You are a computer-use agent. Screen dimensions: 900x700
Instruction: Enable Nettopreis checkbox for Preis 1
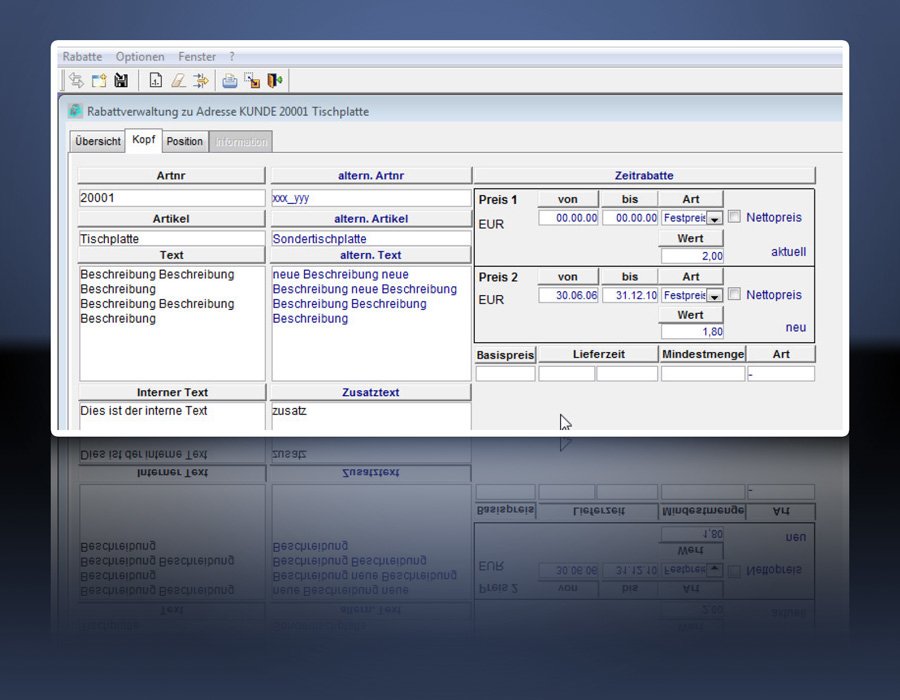point(735,217)
